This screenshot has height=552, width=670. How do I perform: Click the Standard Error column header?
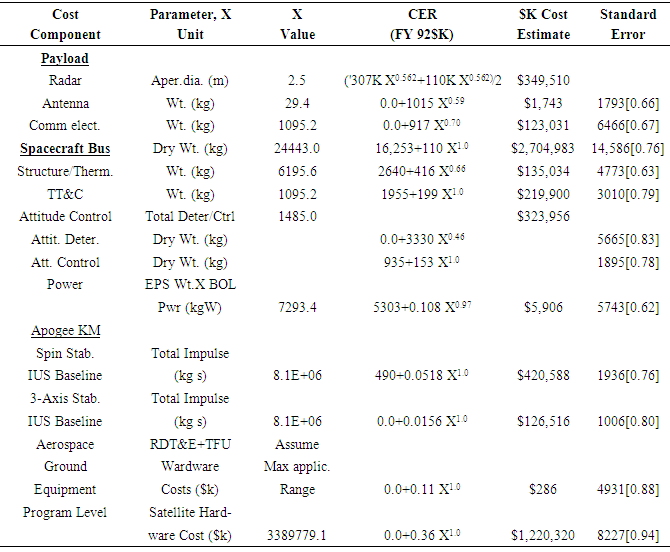[628, 24]
